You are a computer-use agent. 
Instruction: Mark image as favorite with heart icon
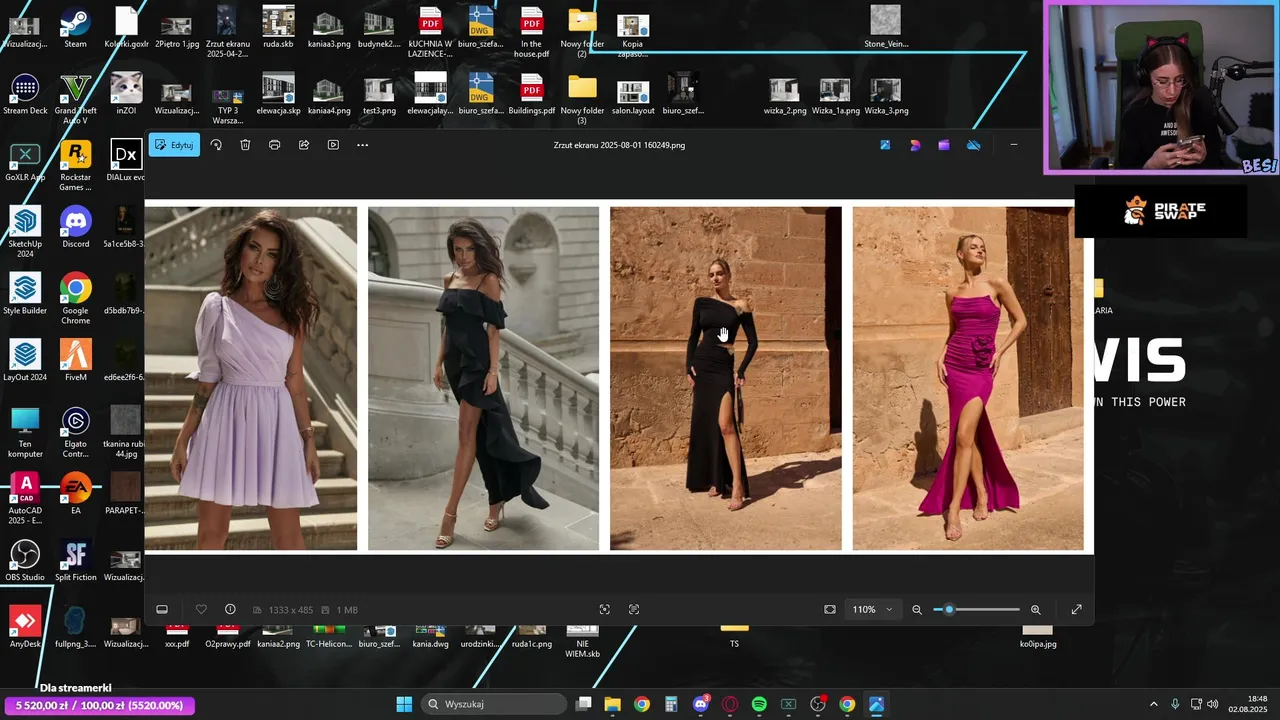click(201, 610)
